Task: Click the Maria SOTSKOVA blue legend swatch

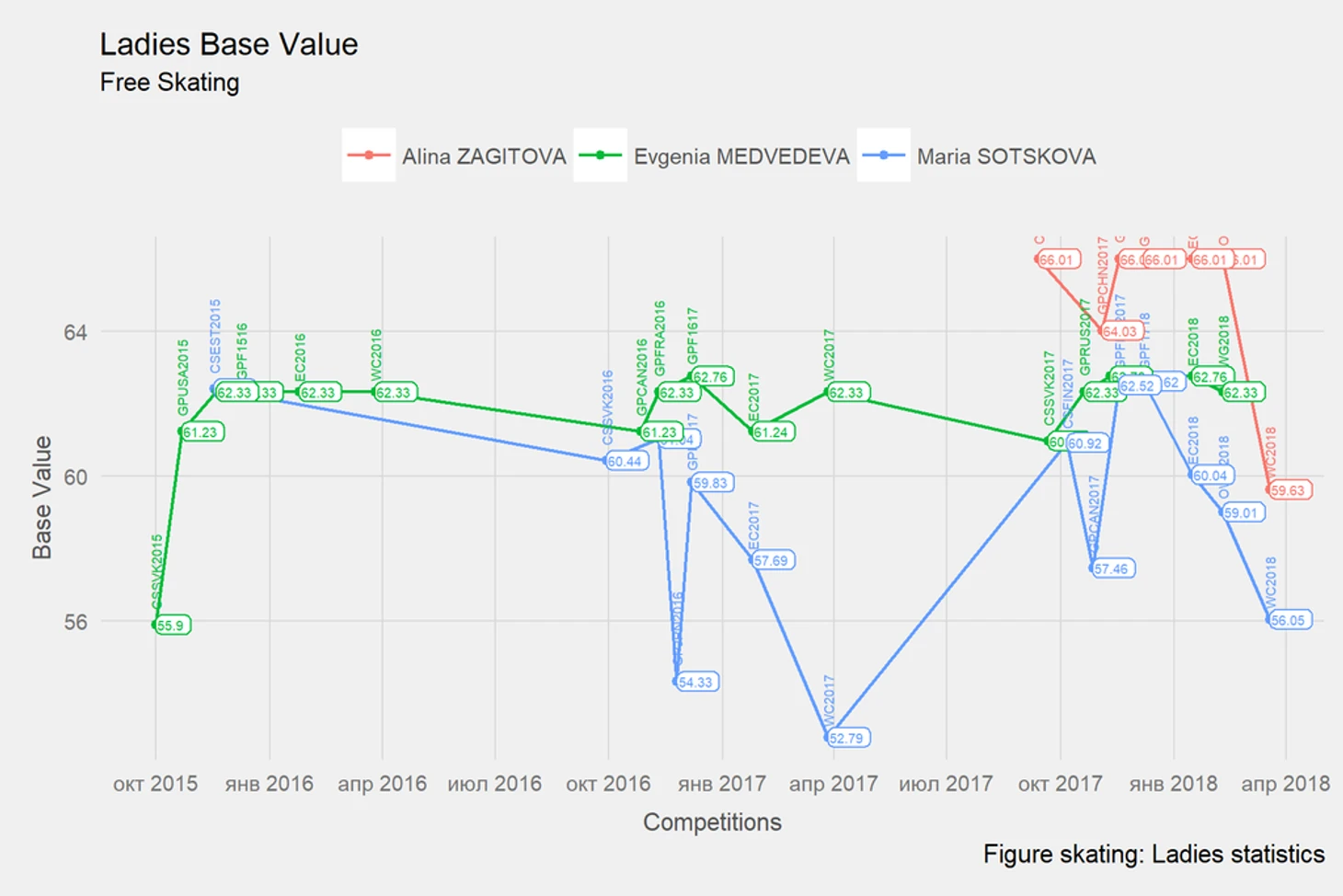Action: (884, 155)
